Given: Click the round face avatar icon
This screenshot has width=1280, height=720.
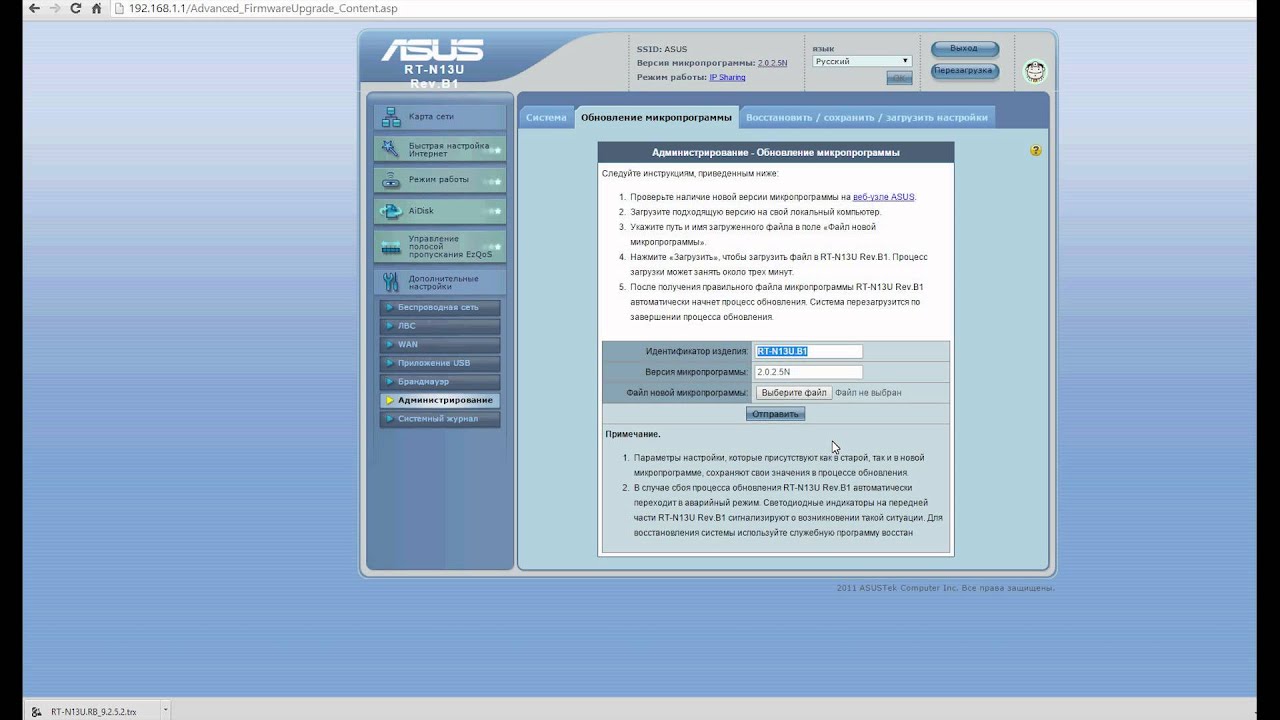Looking at the screenshot, I should pos(1035,71).
